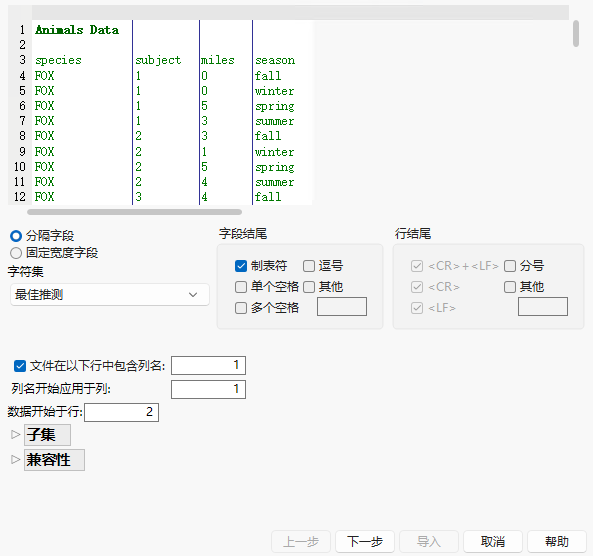The height and width of the screenshot is (556, 593).
Task: Uncheck the 制表符 field delimiter checkbox
Action: point(241,266)
